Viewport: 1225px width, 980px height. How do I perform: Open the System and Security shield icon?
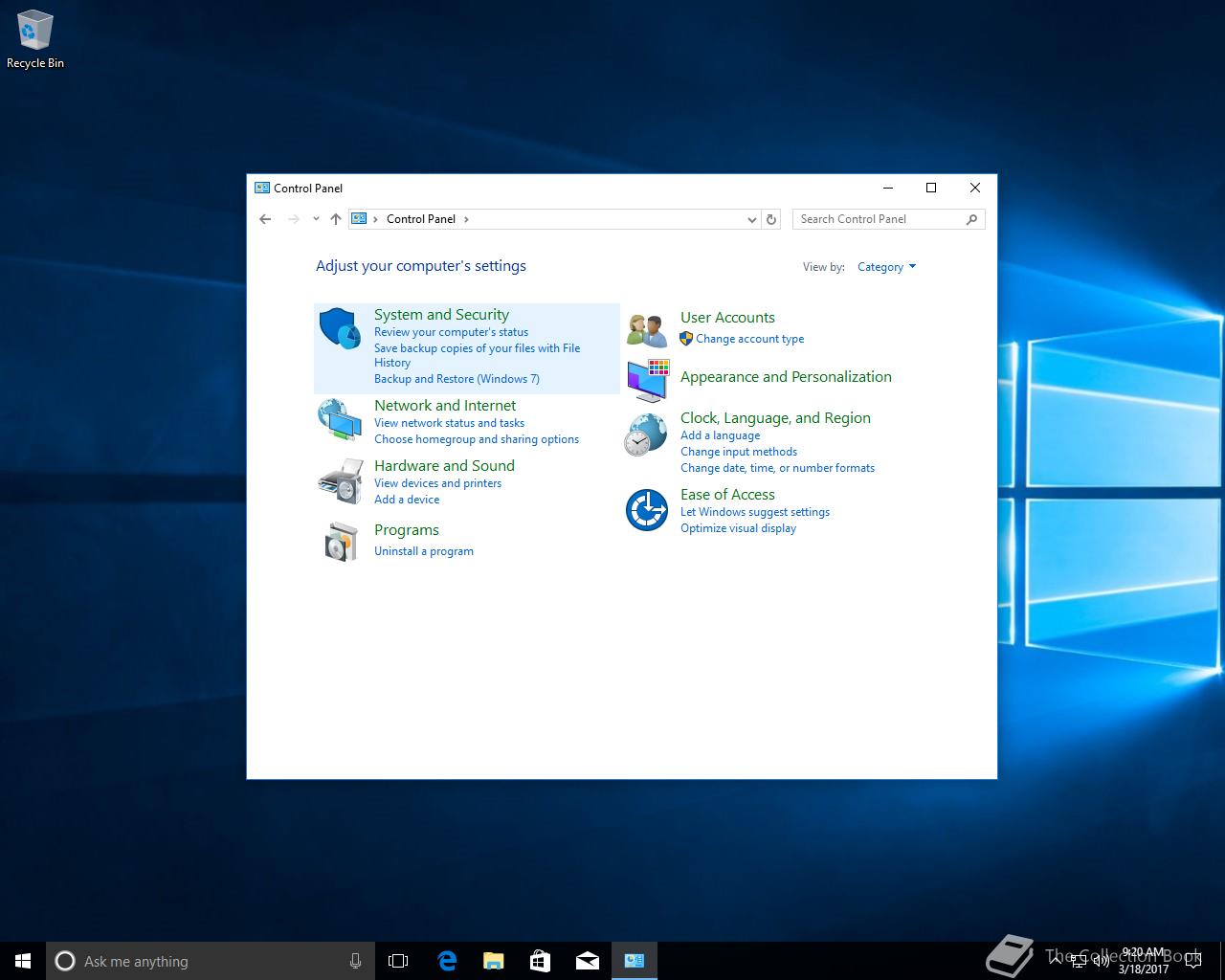click(340, 328)
